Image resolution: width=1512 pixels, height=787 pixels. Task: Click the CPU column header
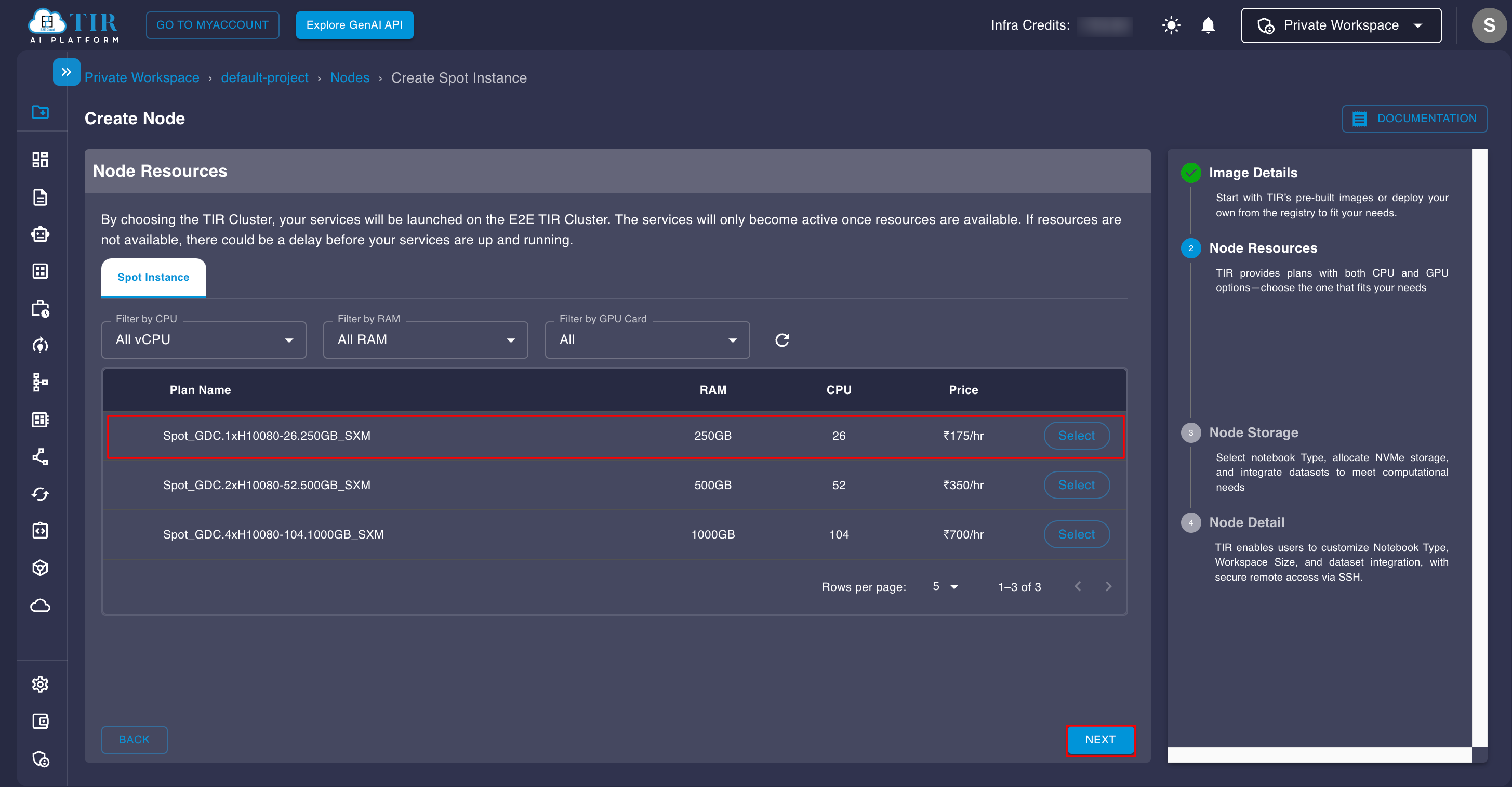point(839,390)
